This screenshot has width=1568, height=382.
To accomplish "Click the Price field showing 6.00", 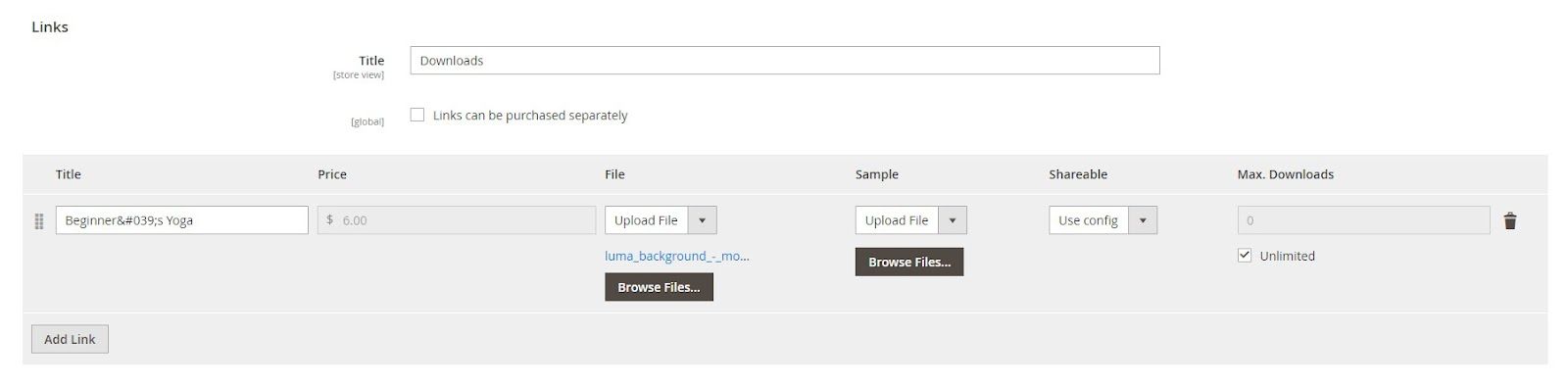I will [457, 220].
